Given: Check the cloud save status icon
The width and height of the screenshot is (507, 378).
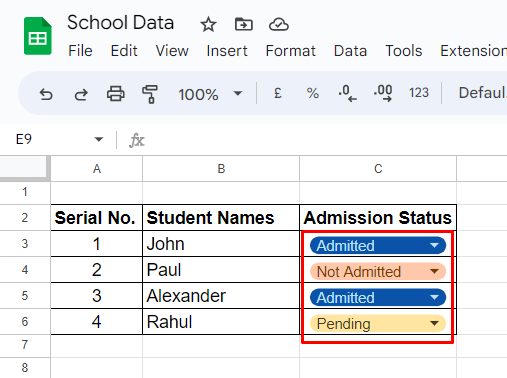Looking at the screenshot, I should click(x=279, y=24).
